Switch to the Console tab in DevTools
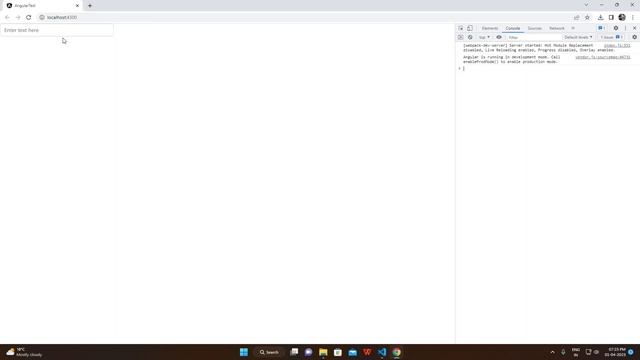Viewport: 640px width, 360px height. tap(513, 28)
